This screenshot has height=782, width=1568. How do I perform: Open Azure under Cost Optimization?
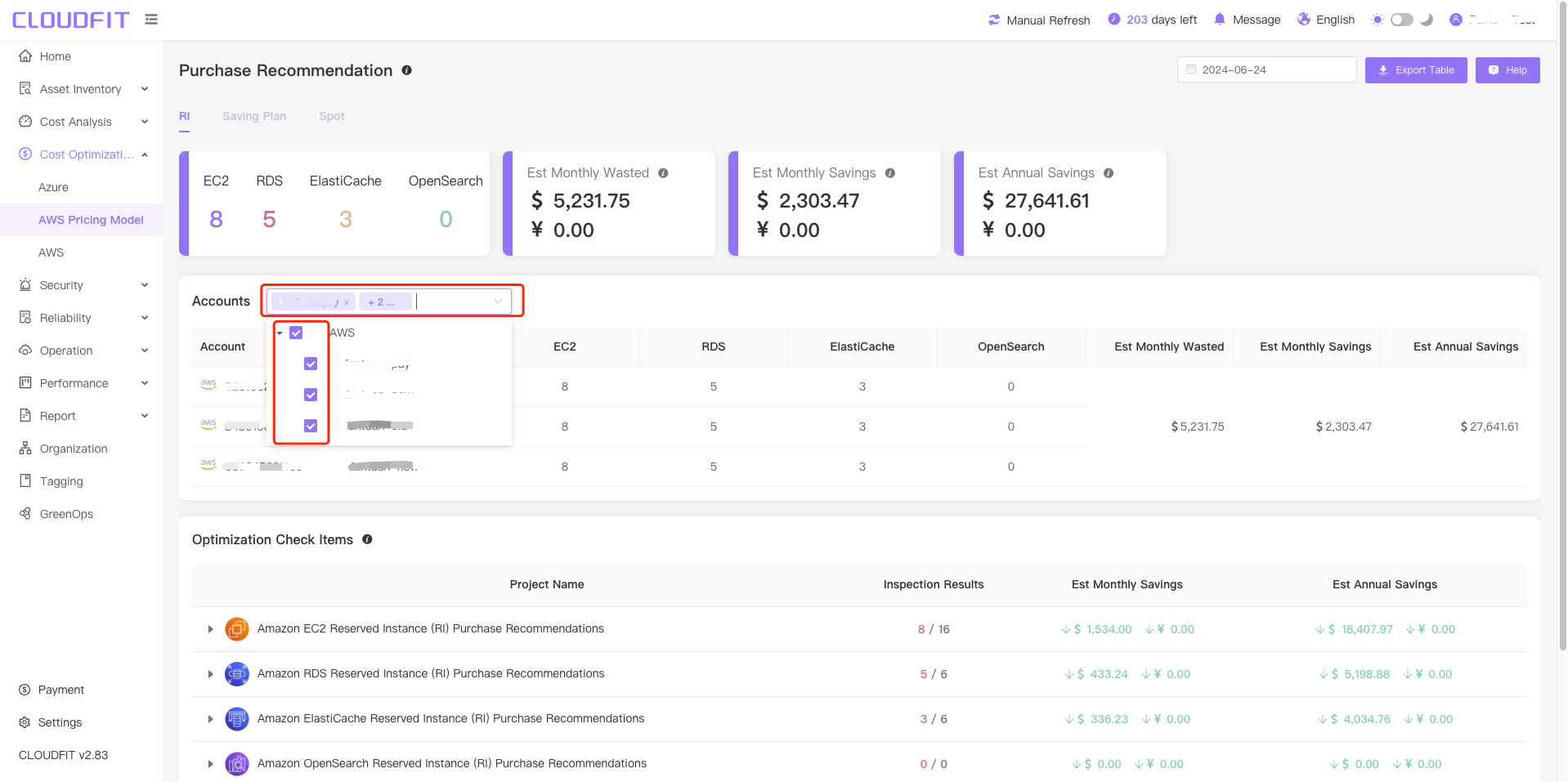[x=53, y=187]
